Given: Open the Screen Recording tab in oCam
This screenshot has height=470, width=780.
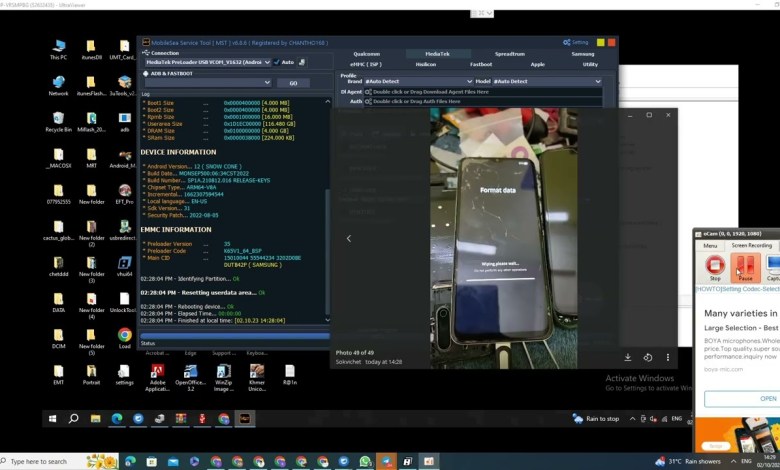Looking at the screenshot, I should [x=751, y=245].
